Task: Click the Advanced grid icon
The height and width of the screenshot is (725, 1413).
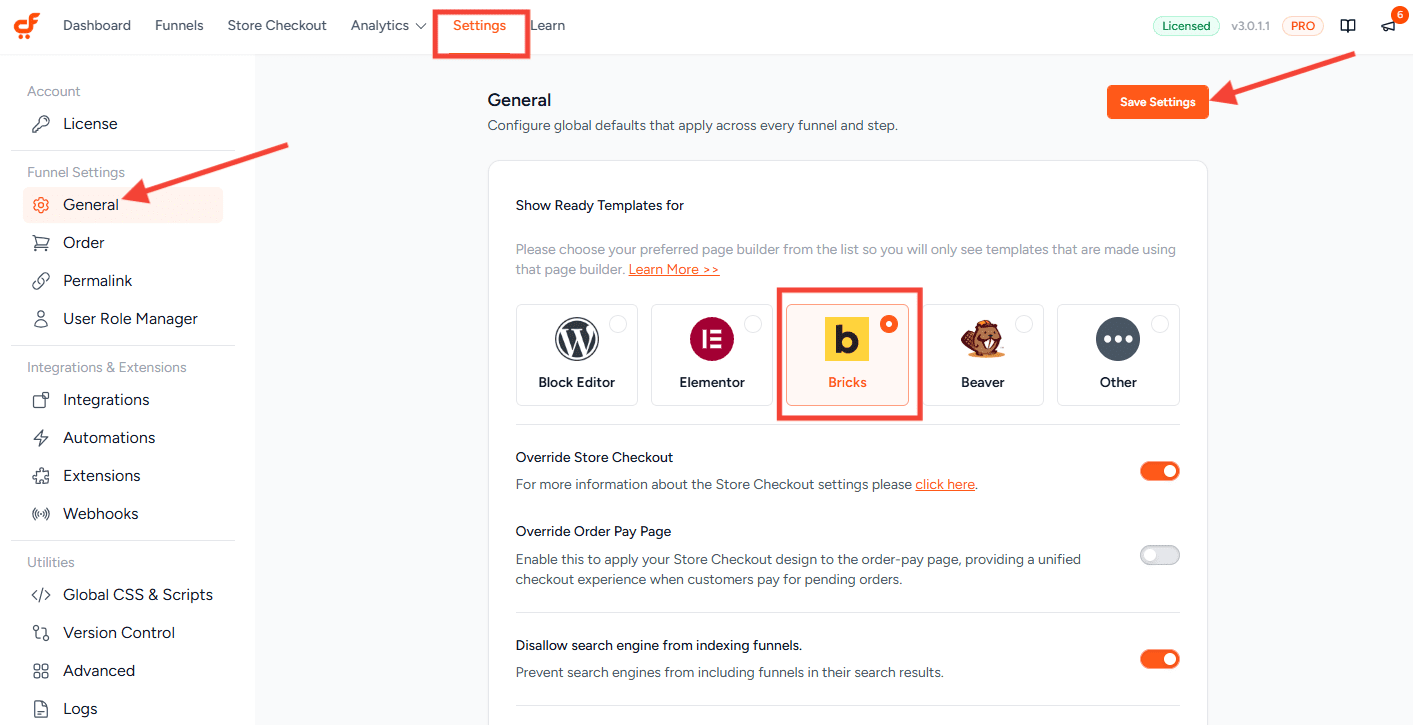Action: pyautogui.click(x=41, y=671)
